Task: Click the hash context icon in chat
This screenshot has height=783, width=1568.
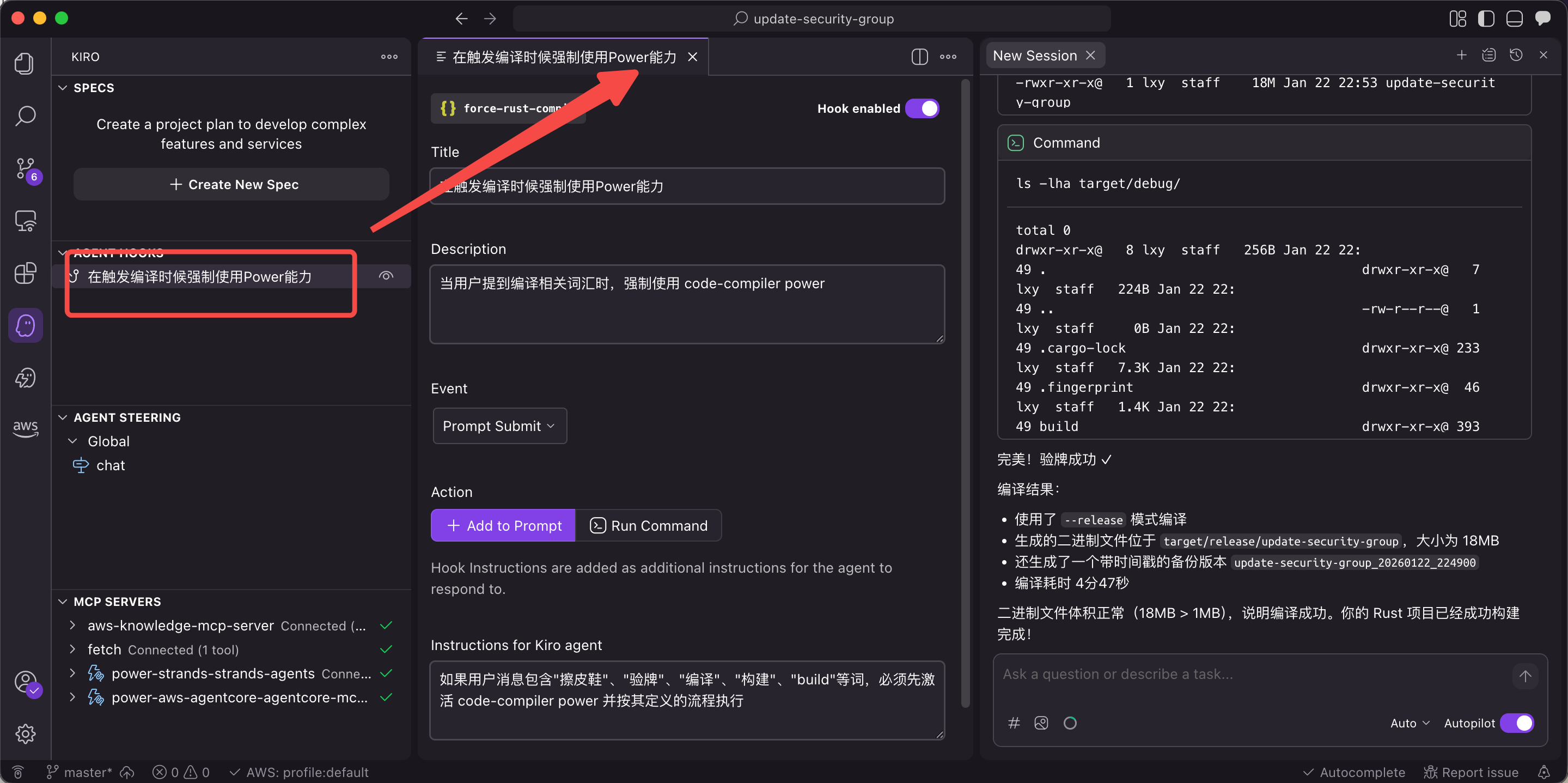Action: 1014,723
